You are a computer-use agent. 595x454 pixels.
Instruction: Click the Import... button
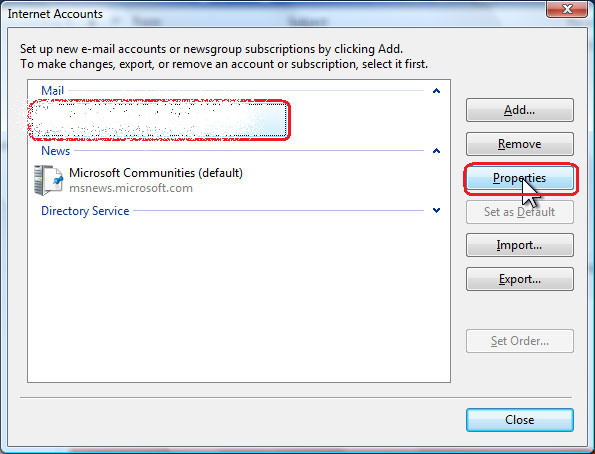point(519,245)
